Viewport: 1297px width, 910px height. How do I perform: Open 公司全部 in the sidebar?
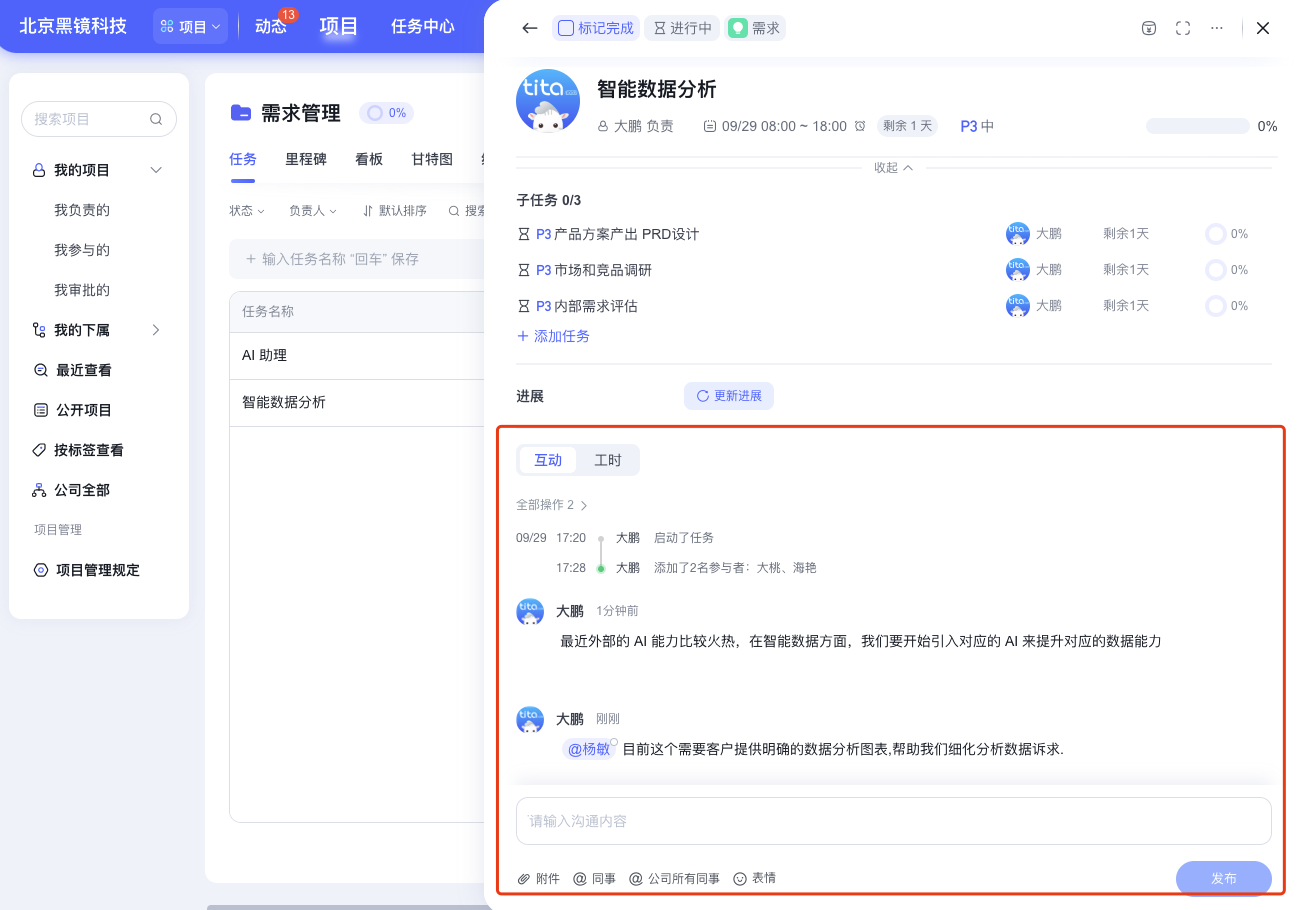[x=72, y=490]
